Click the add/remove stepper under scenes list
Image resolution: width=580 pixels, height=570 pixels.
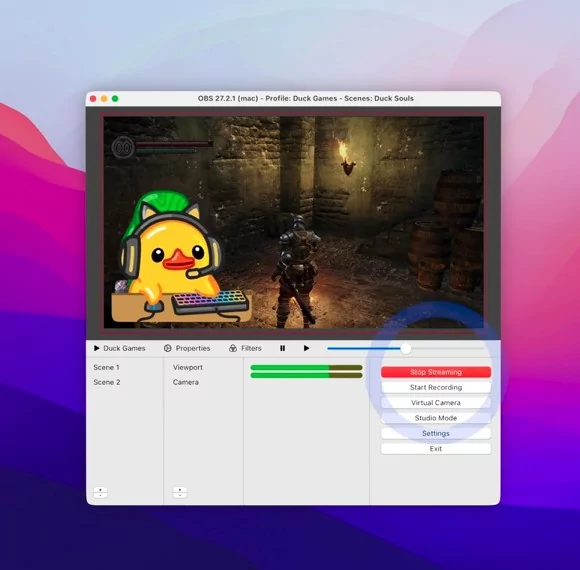click(100, 492)
